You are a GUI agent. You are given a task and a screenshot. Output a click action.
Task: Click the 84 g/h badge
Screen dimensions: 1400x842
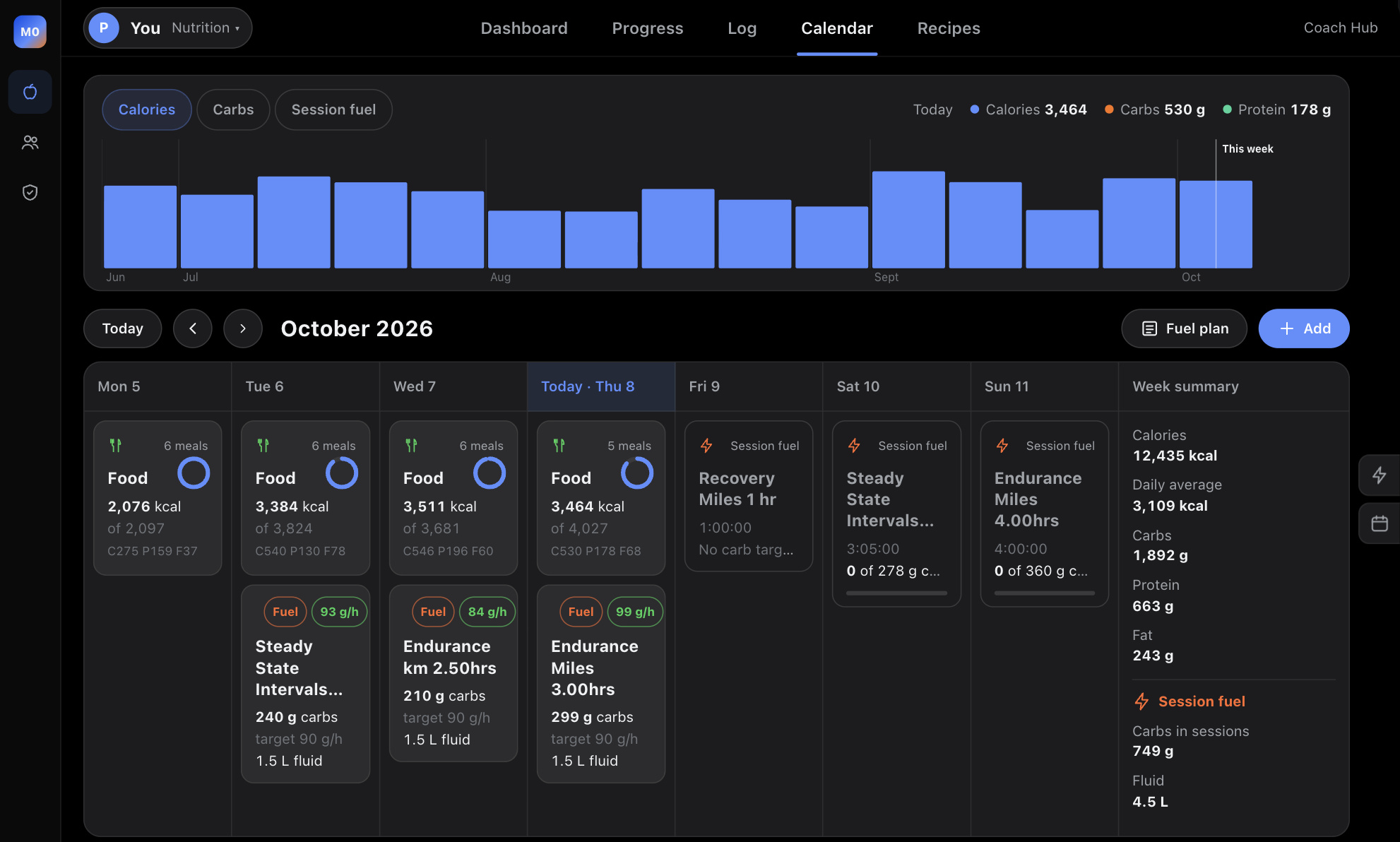[x=487, y=612]
